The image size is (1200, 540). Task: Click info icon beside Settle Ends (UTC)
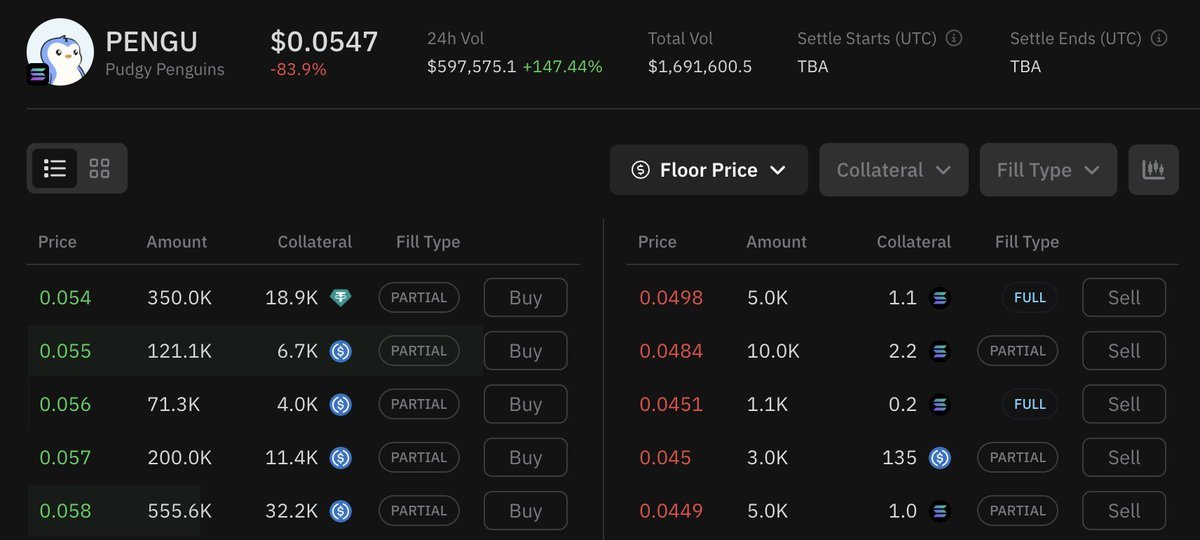[x=1159, y=39]
